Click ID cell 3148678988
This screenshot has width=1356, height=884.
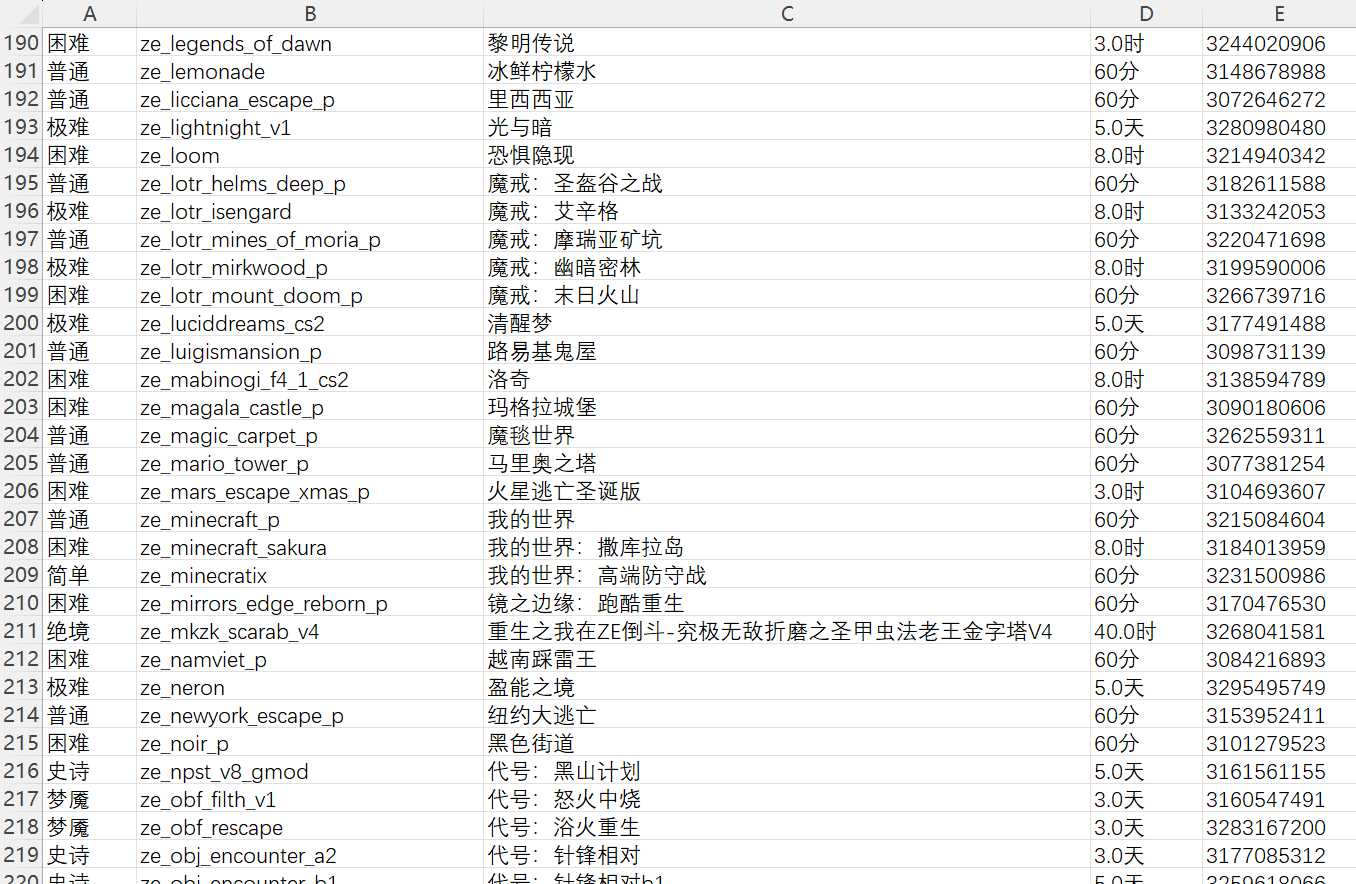1279,72
